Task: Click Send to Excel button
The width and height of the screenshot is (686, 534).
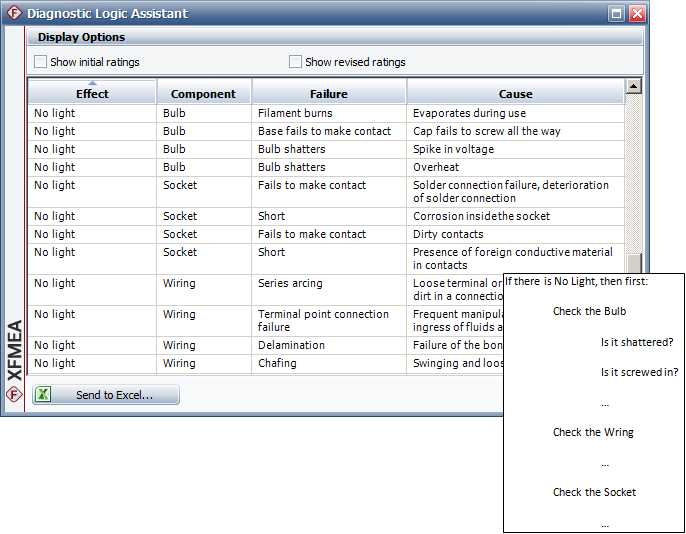Action: [x=106, y=395]
